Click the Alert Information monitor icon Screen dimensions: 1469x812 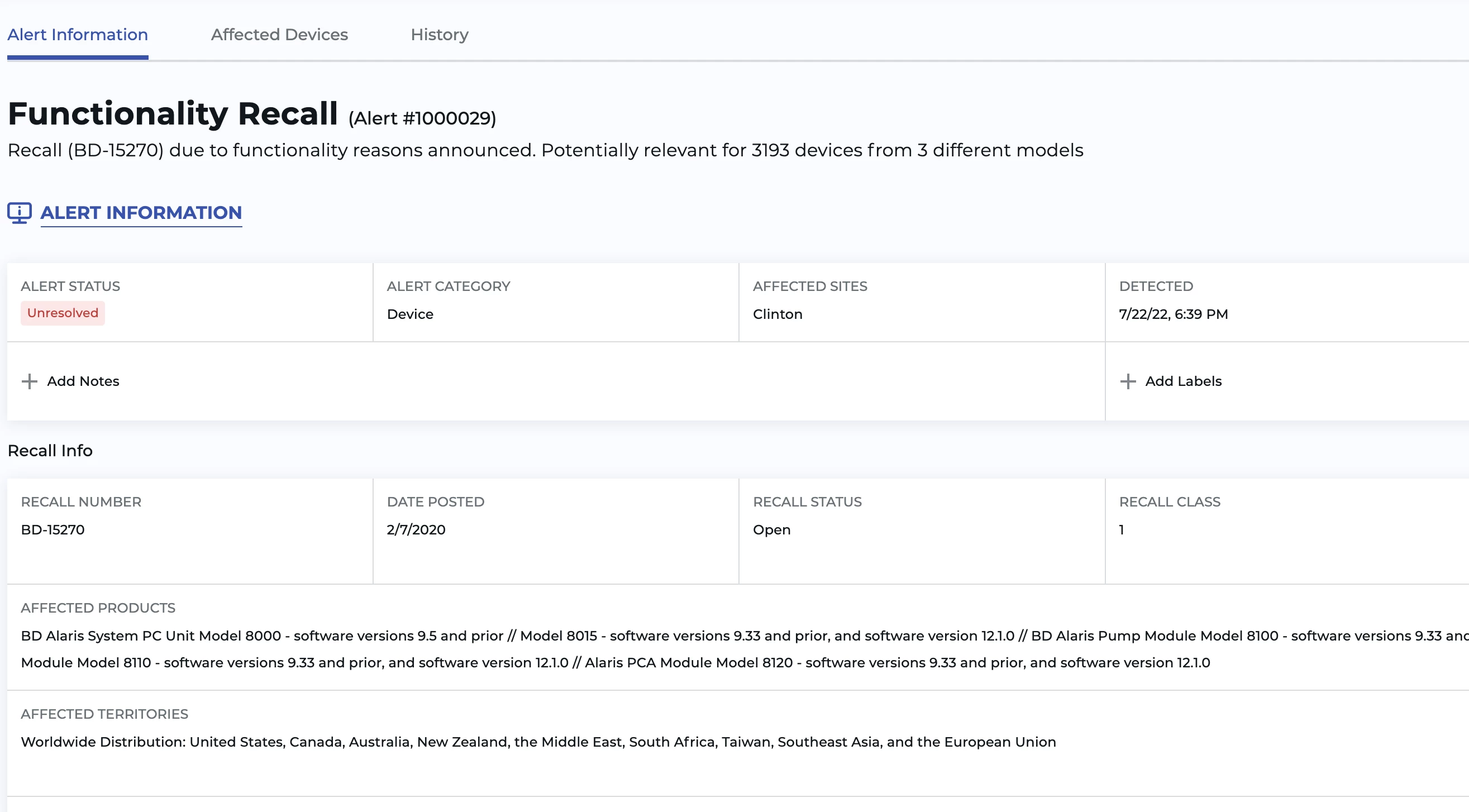pos(20,213)
